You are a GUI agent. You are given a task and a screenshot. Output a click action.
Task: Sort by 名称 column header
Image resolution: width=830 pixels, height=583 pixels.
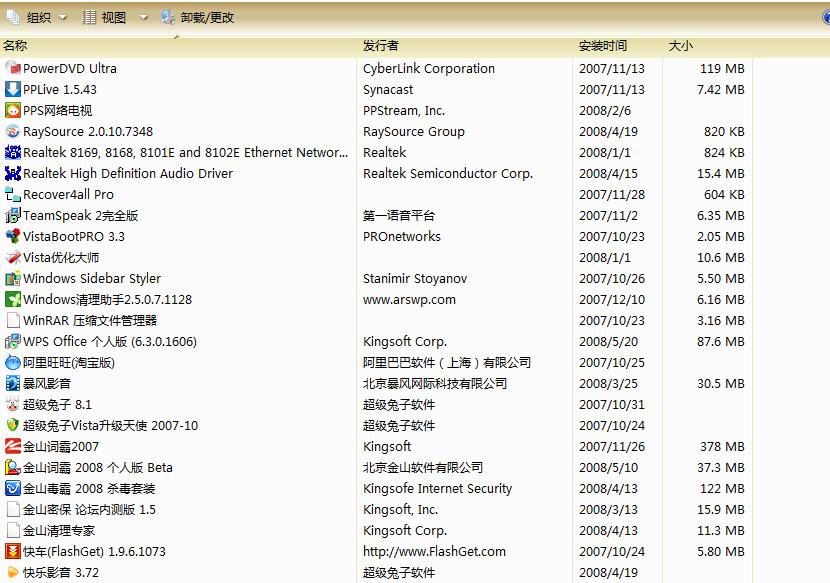(179, 46)
